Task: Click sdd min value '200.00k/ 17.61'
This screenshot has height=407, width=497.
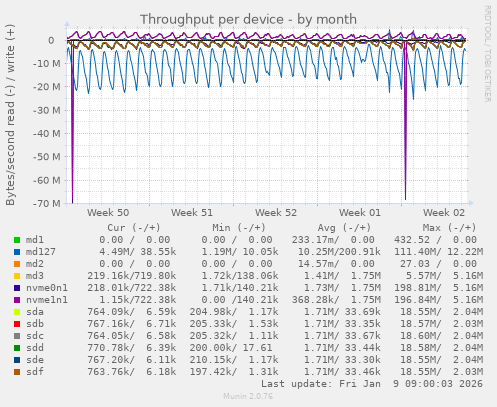Action: point(231,348)
